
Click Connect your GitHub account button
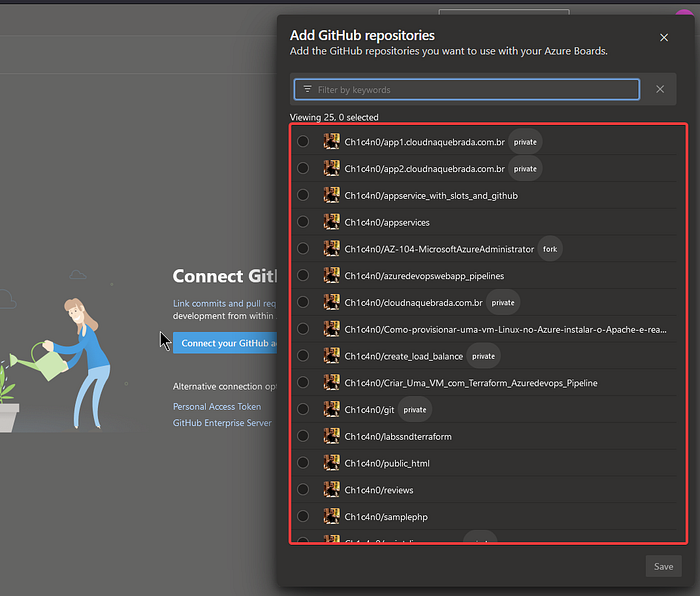pos(225,343)
